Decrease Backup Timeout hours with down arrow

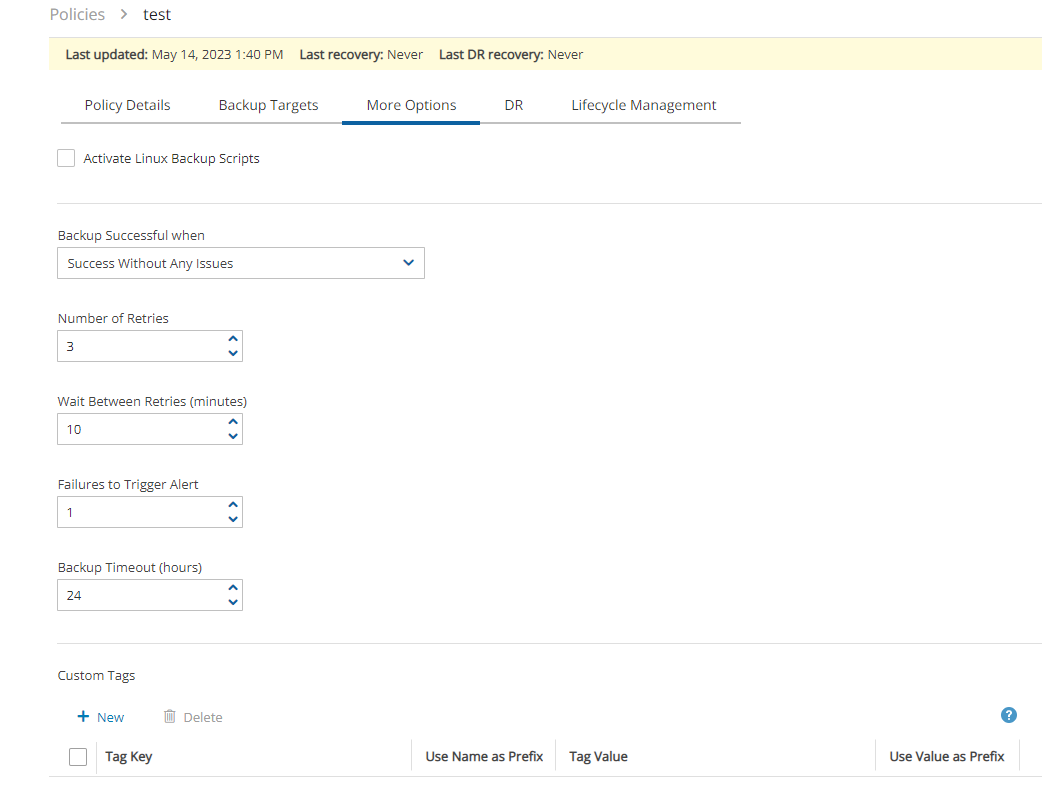point(233,602)
